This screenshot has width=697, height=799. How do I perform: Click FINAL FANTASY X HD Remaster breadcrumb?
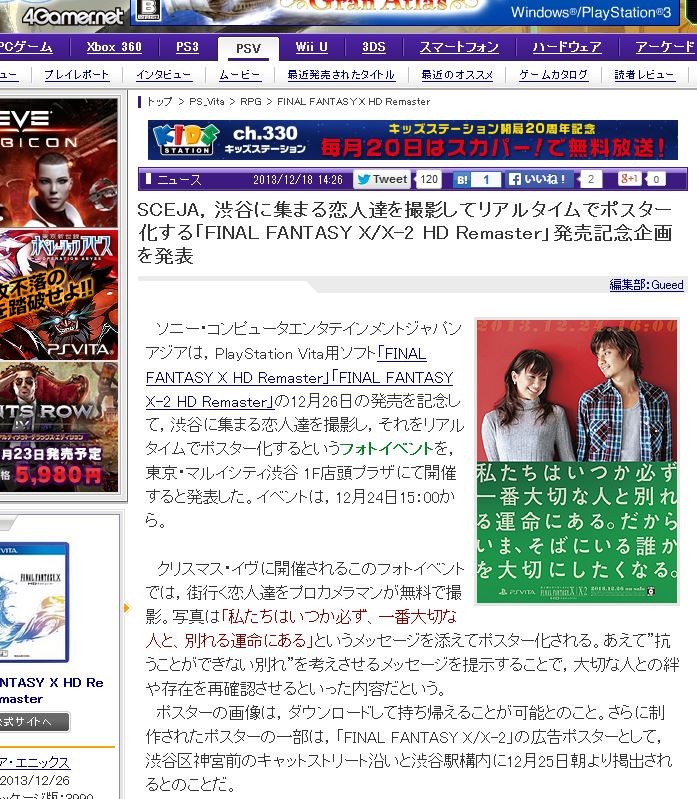[x=354, y=101]
